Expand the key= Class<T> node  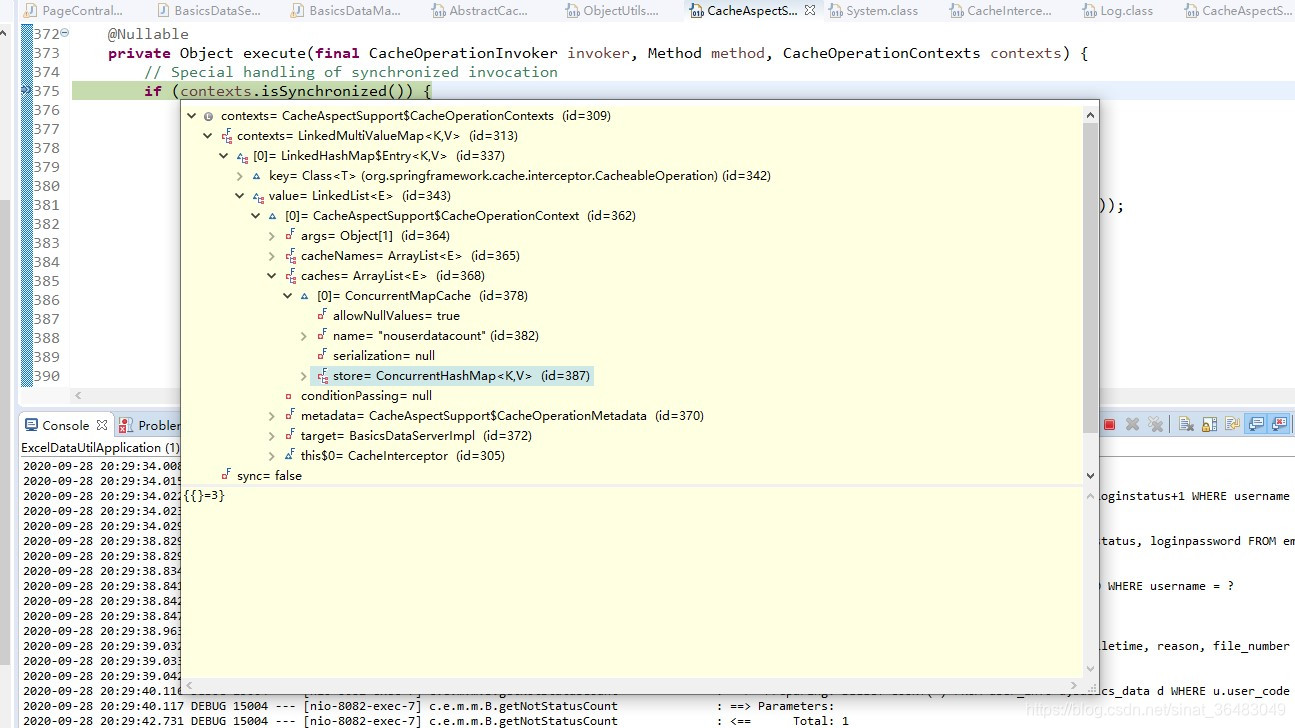[x=239, y=176]
